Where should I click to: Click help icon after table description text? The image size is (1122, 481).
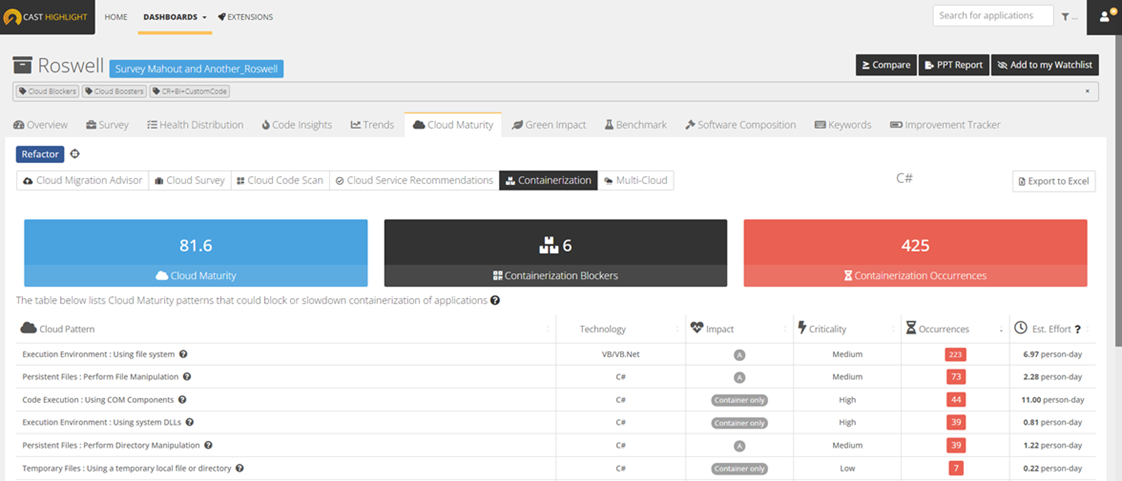[x=495, y=300]
